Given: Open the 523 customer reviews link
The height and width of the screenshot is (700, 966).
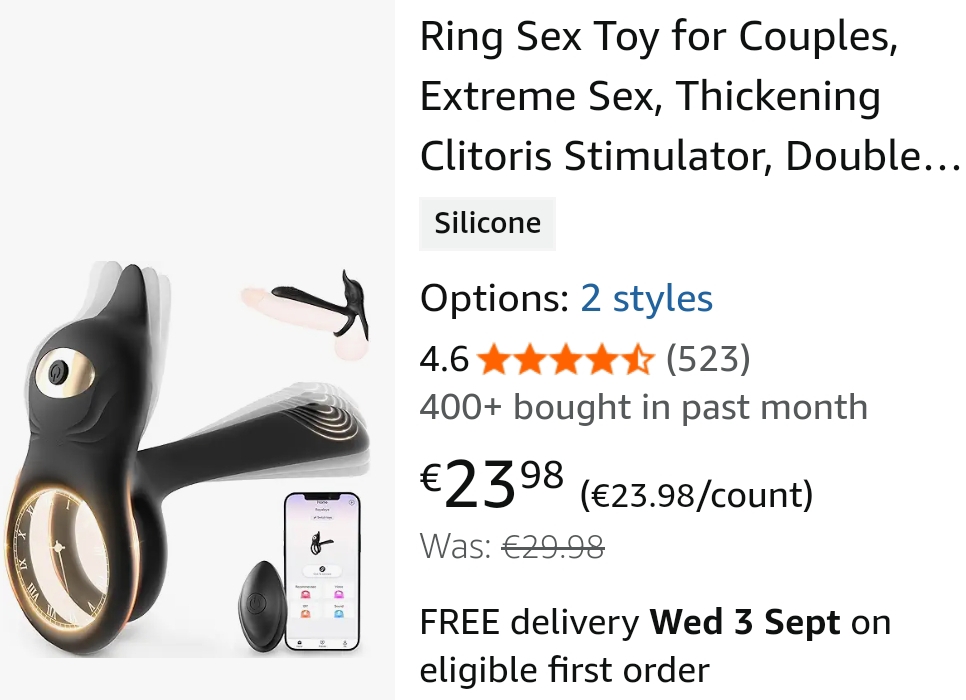Looking at the screenshot, I should [708, 359].
